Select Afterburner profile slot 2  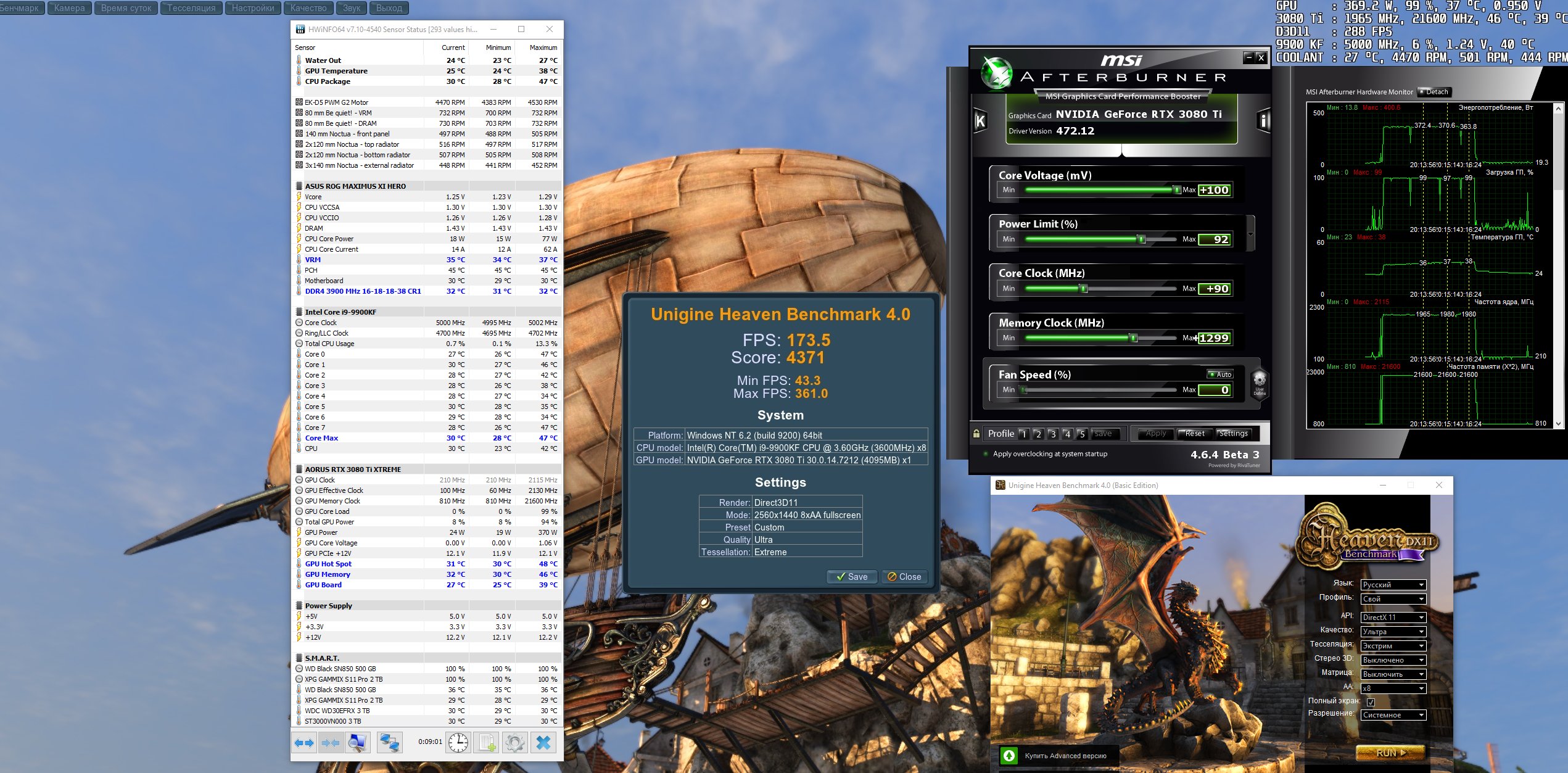[1038, 434]
